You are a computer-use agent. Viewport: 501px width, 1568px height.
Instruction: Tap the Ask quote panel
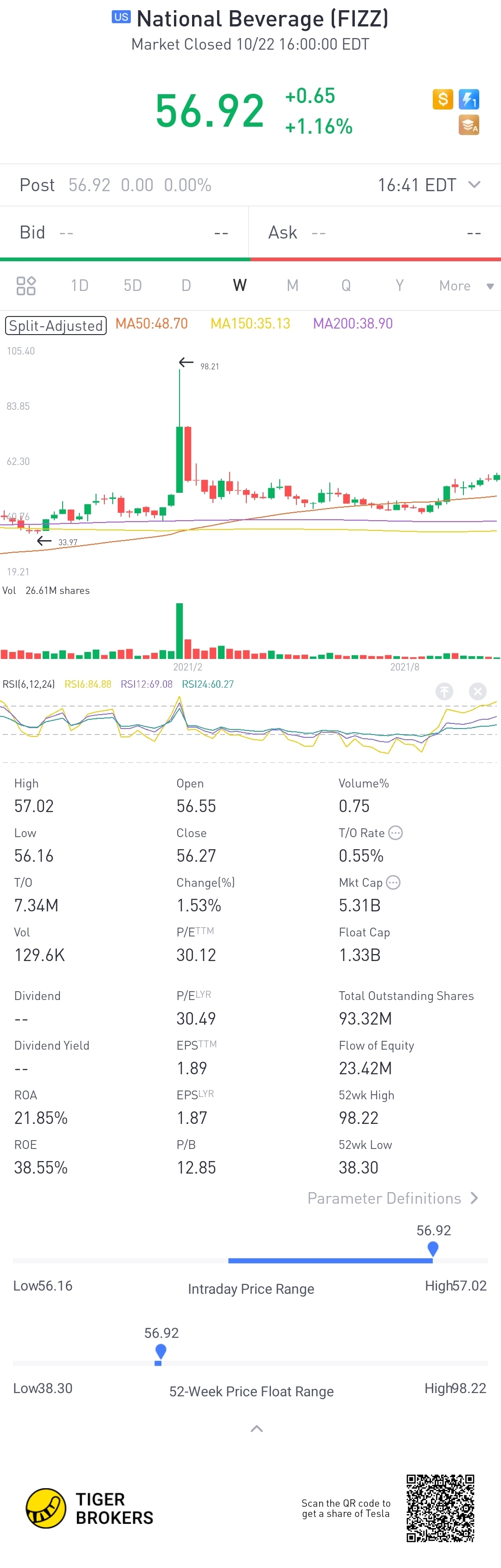pyautogui.click(x=376, y=232)
